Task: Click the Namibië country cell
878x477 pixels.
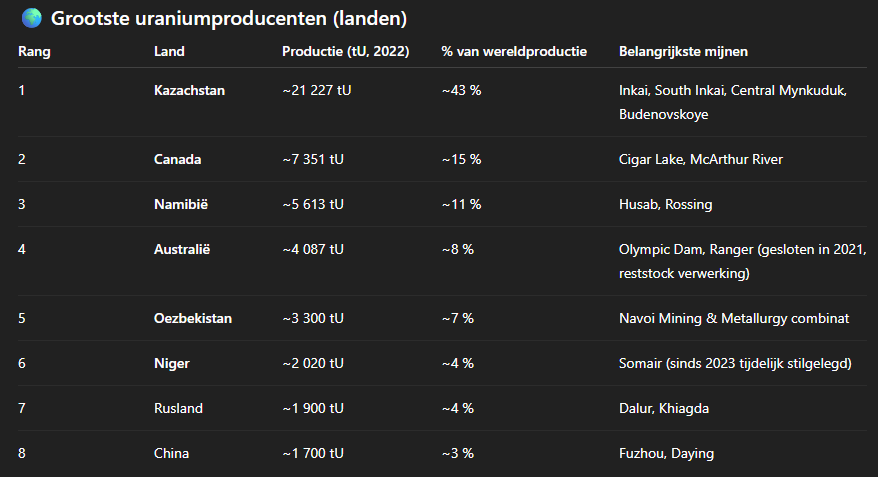Action: (x=181, y=204)
